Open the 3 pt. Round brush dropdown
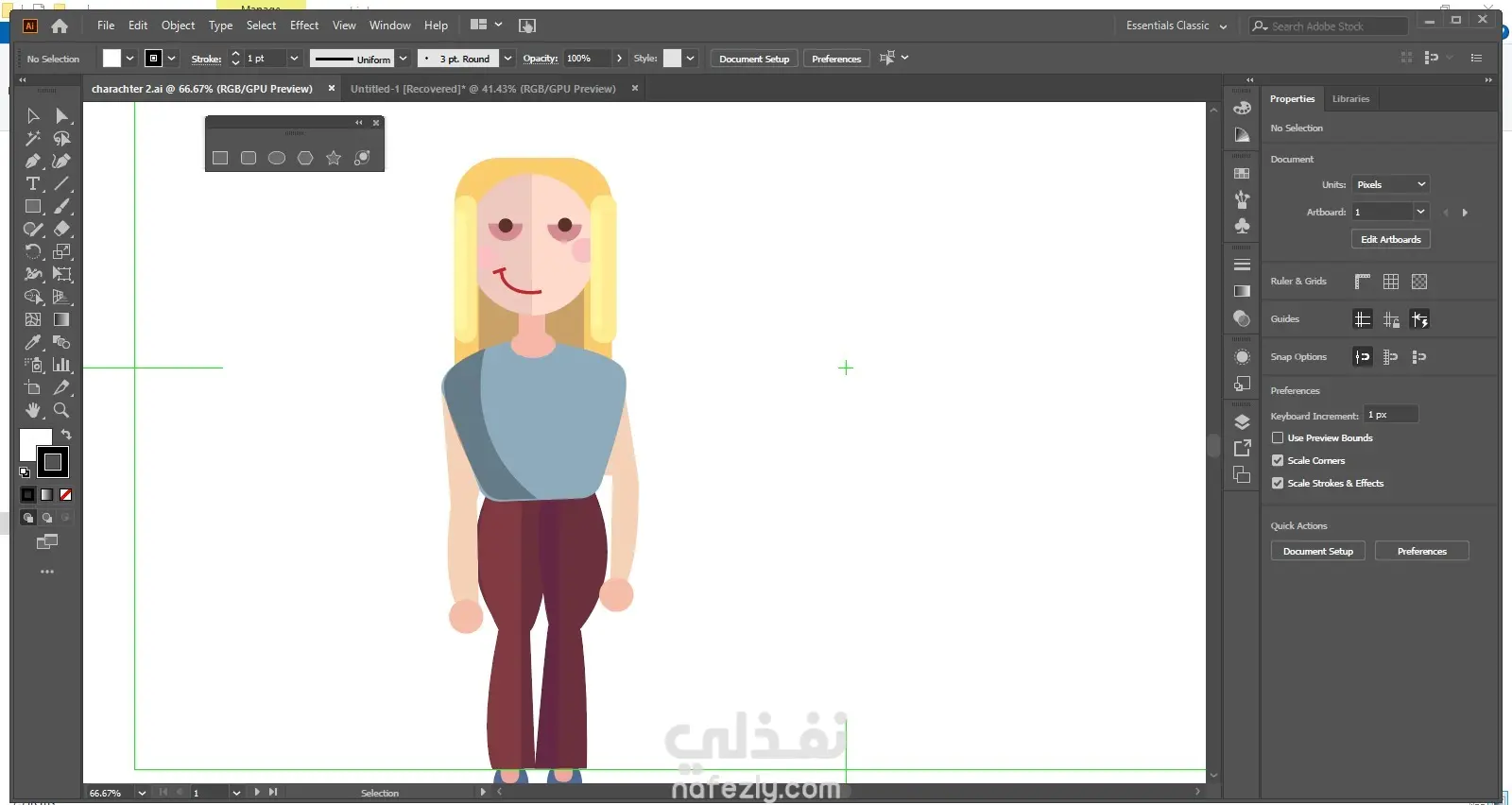Image resolution: width=1512 pixels, height=805 pixels. pyautogui.click(x=507, y=59)
